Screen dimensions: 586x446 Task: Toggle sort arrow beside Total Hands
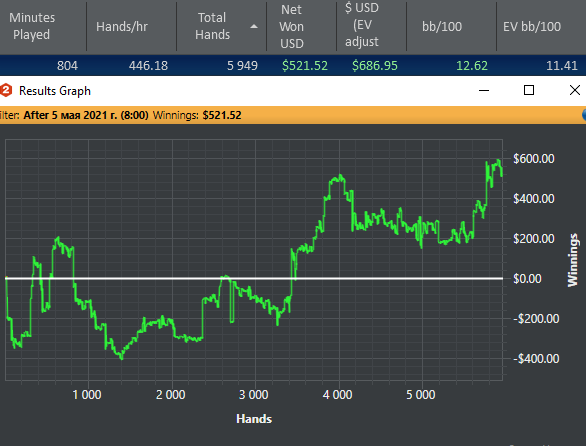pos(254,27)
